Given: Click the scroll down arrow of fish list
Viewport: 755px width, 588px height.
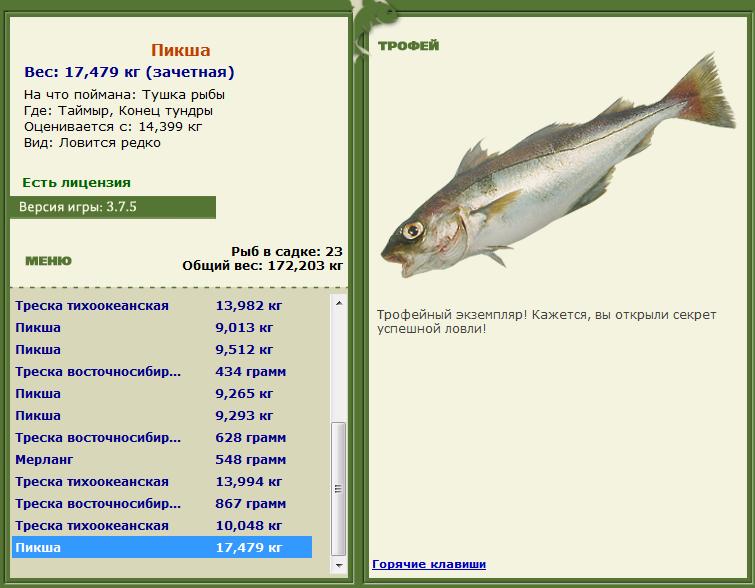Looking at the screenshot, I should [338, 565].
